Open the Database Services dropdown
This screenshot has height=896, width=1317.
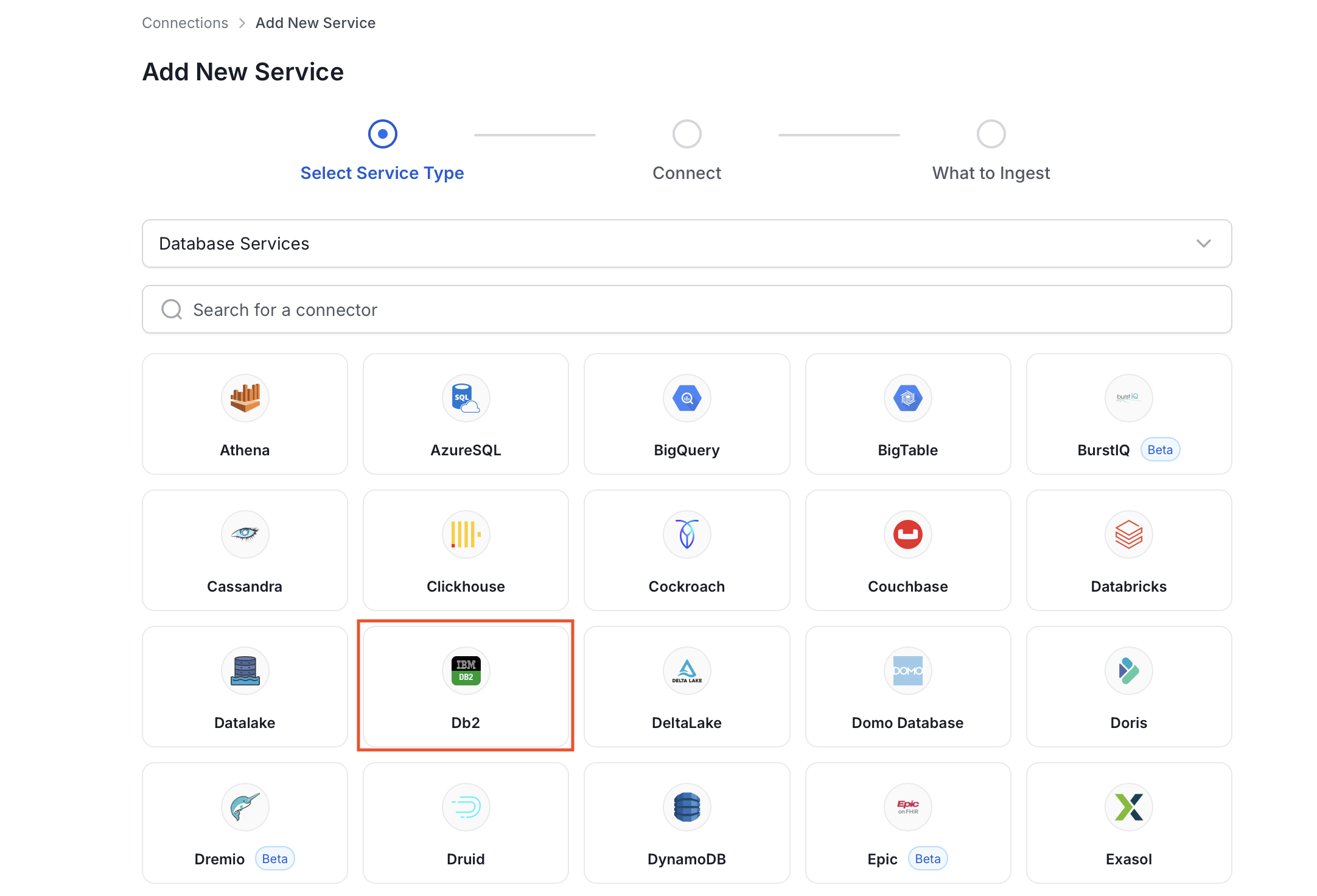(x=686, y=243)
